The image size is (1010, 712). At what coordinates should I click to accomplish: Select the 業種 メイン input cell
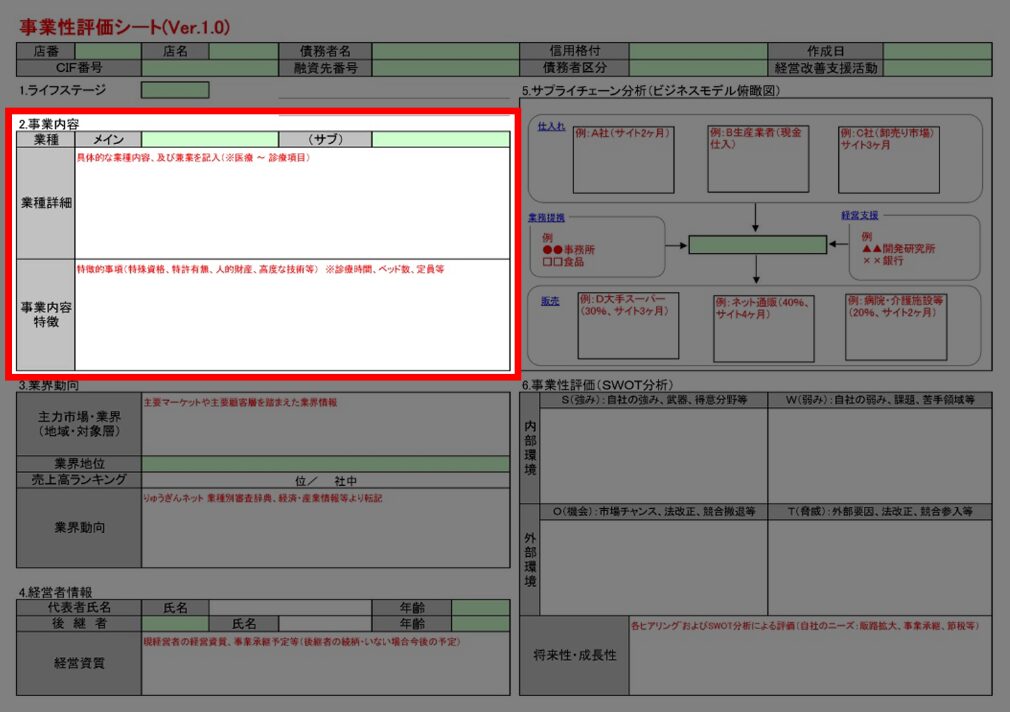point(210,139)
